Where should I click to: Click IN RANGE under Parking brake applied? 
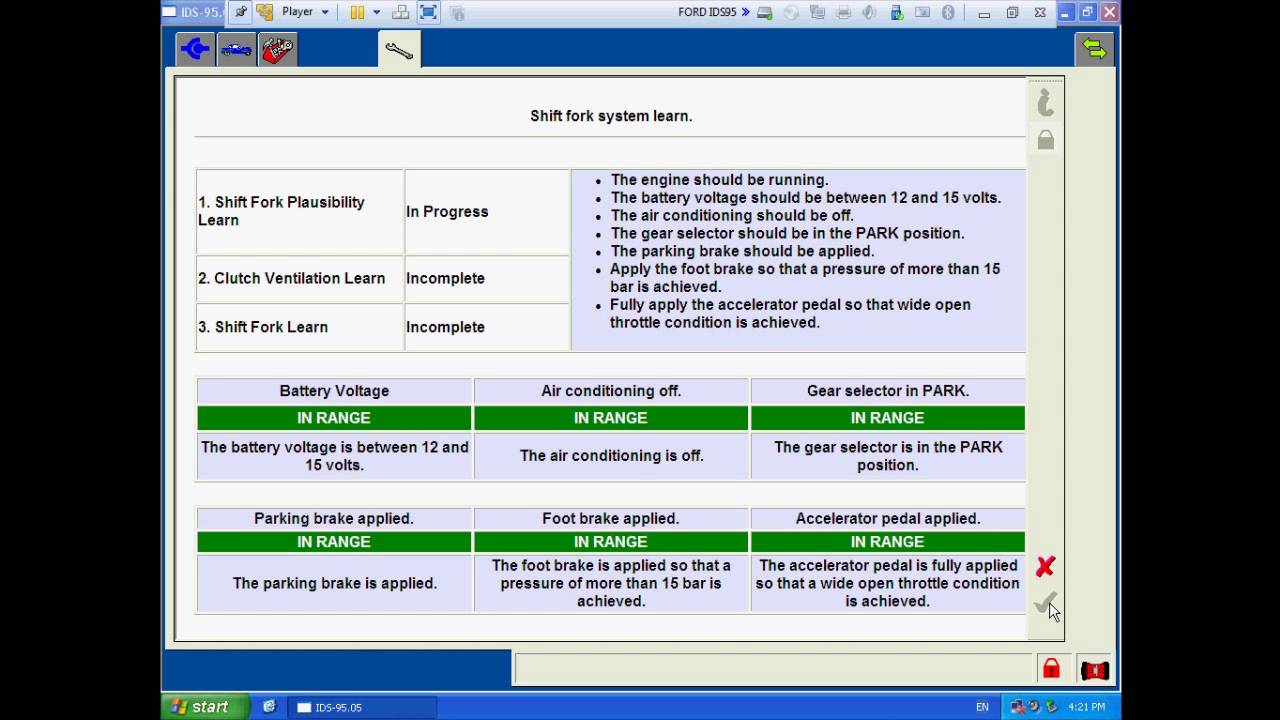pyautogui.click(x=334, y=542)
